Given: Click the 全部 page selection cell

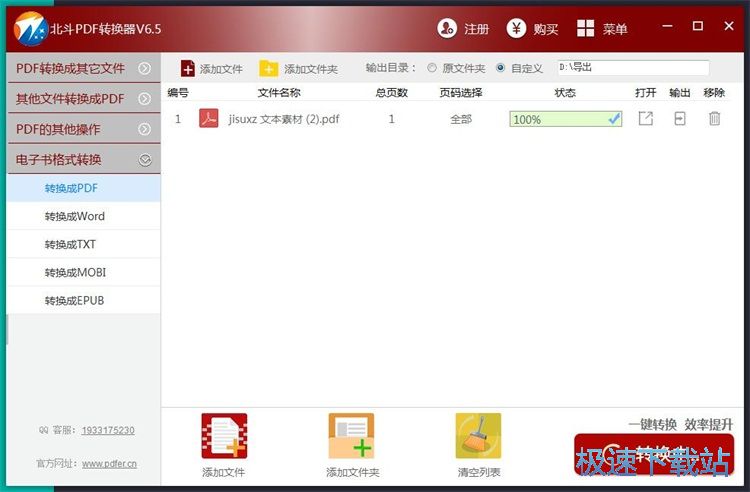Looking at the screenshot, I should click(461, 119).
